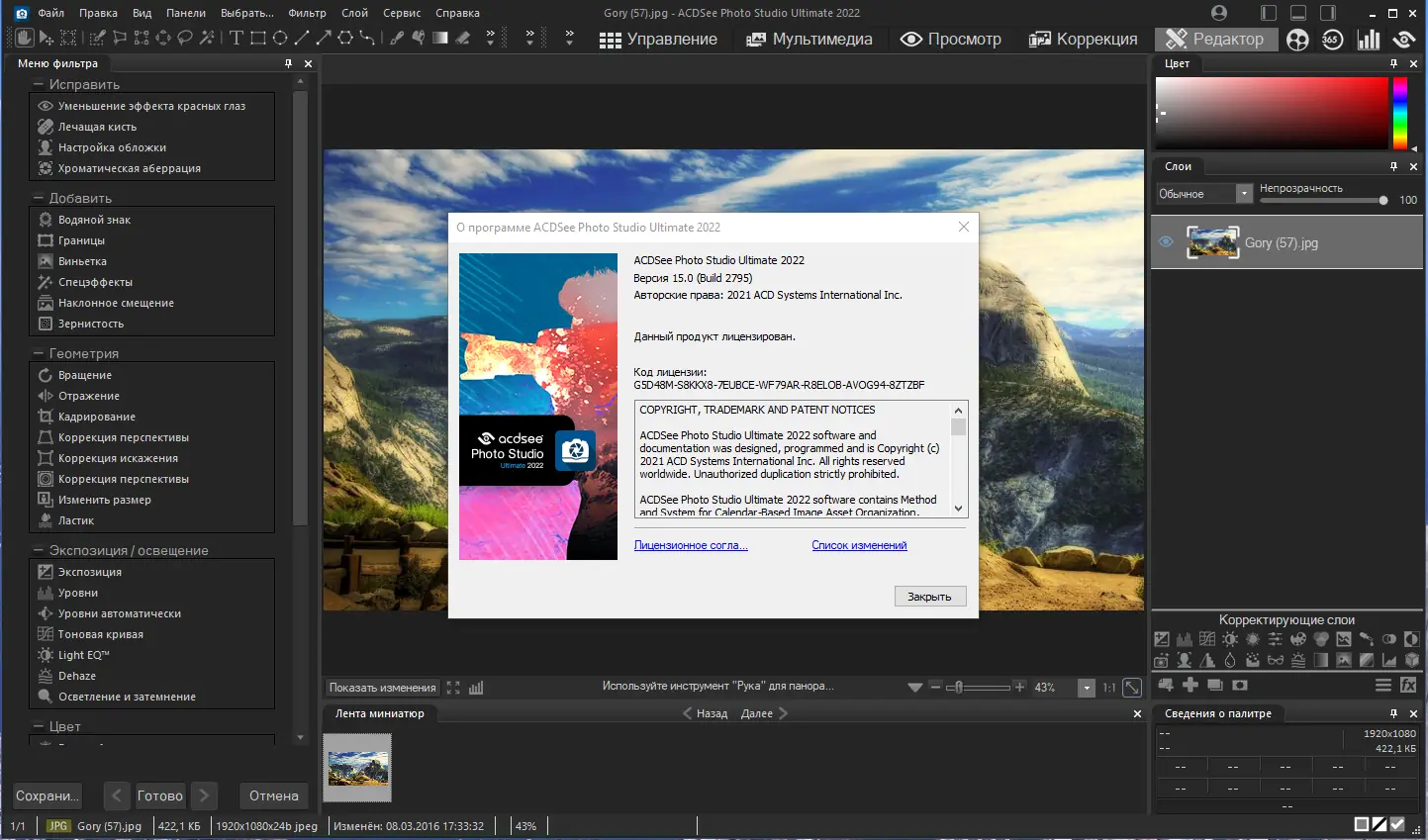Toggle pin on Меню фильтра panel
Image resolution: width=1428 pixels, height=840 pixels.
288,63
